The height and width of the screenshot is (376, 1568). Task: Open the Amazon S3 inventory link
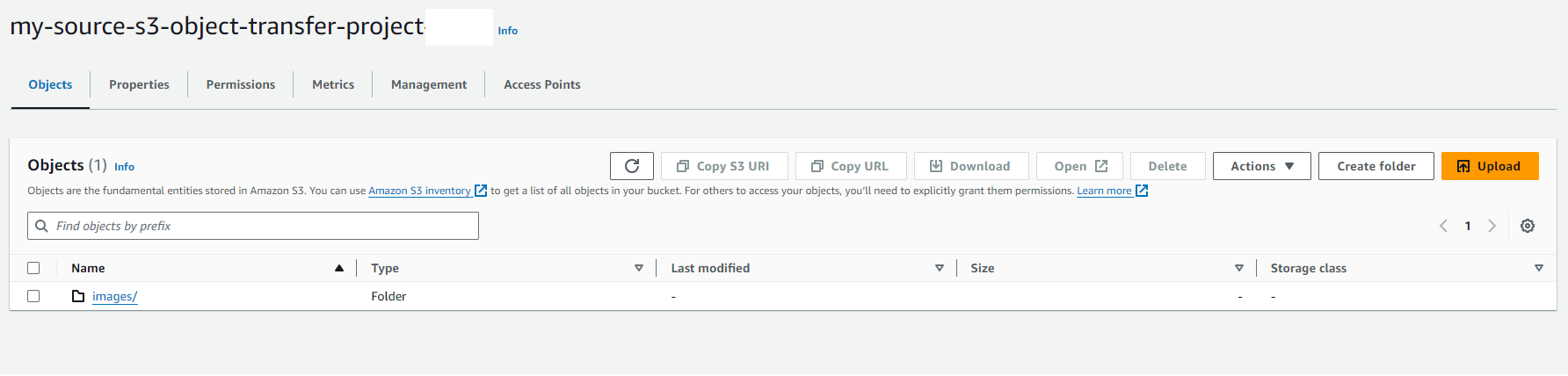pos(427,191)
